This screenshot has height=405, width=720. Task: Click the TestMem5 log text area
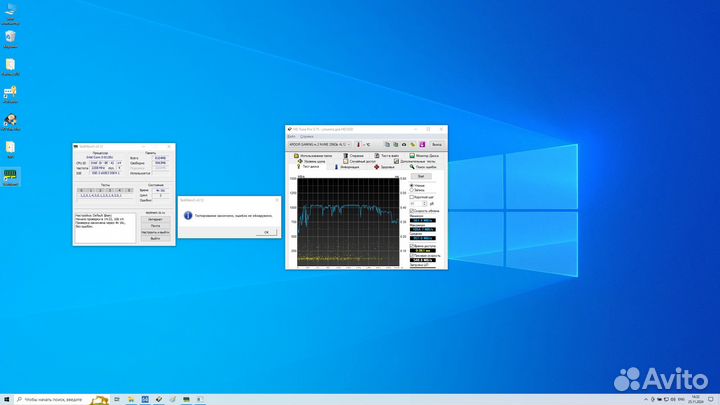[x=105, y=228]
